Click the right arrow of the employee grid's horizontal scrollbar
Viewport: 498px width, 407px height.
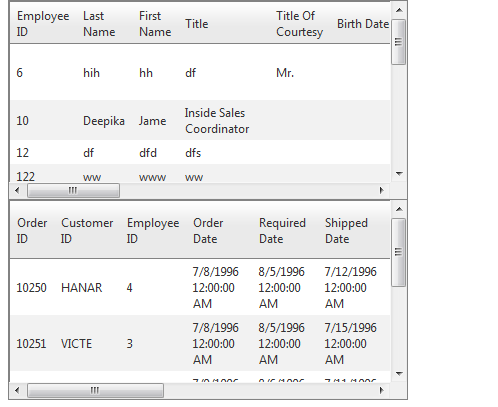382,191
